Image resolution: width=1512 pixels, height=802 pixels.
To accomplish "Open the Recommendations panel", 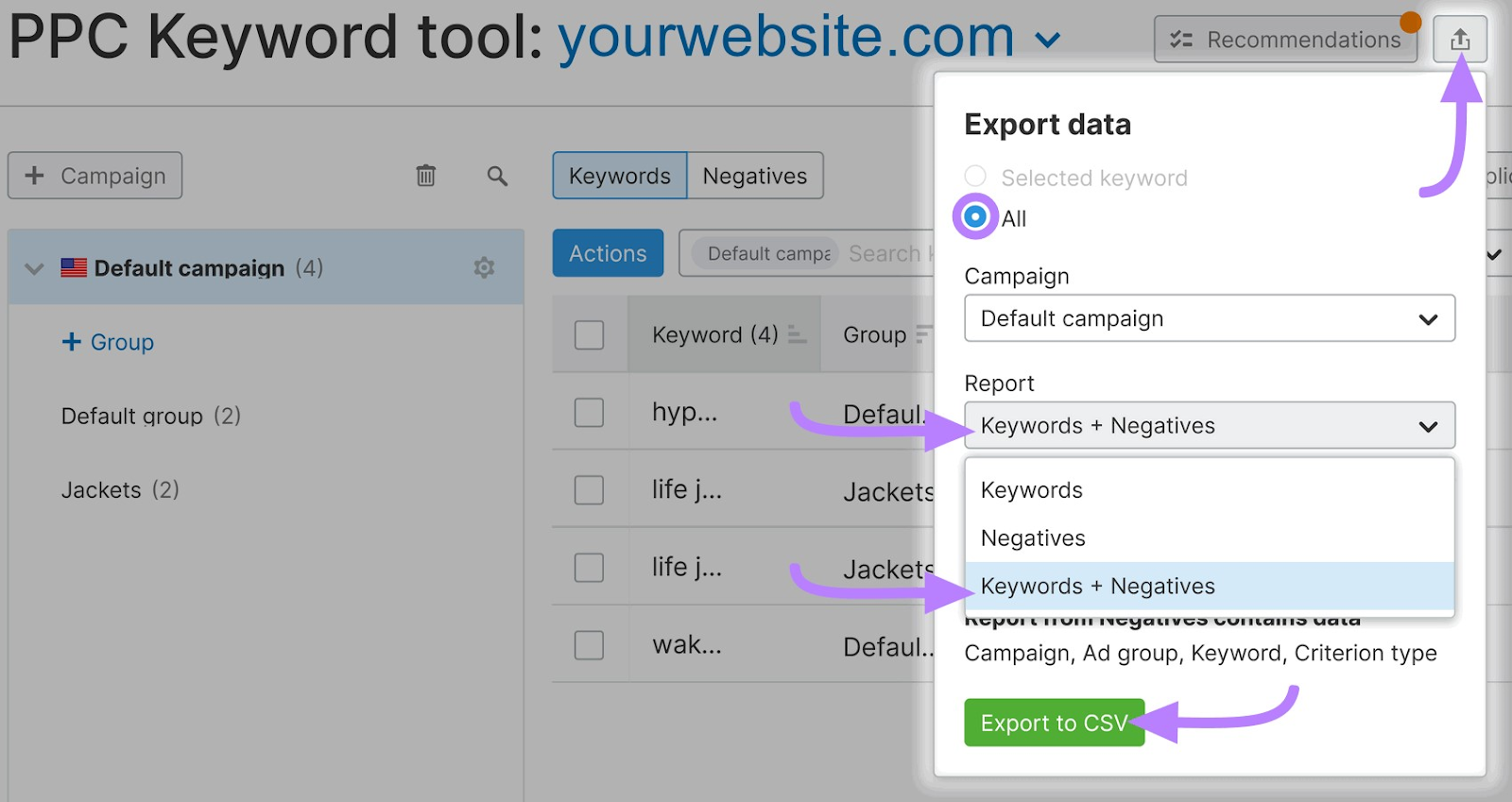I will pos(1285,40).
